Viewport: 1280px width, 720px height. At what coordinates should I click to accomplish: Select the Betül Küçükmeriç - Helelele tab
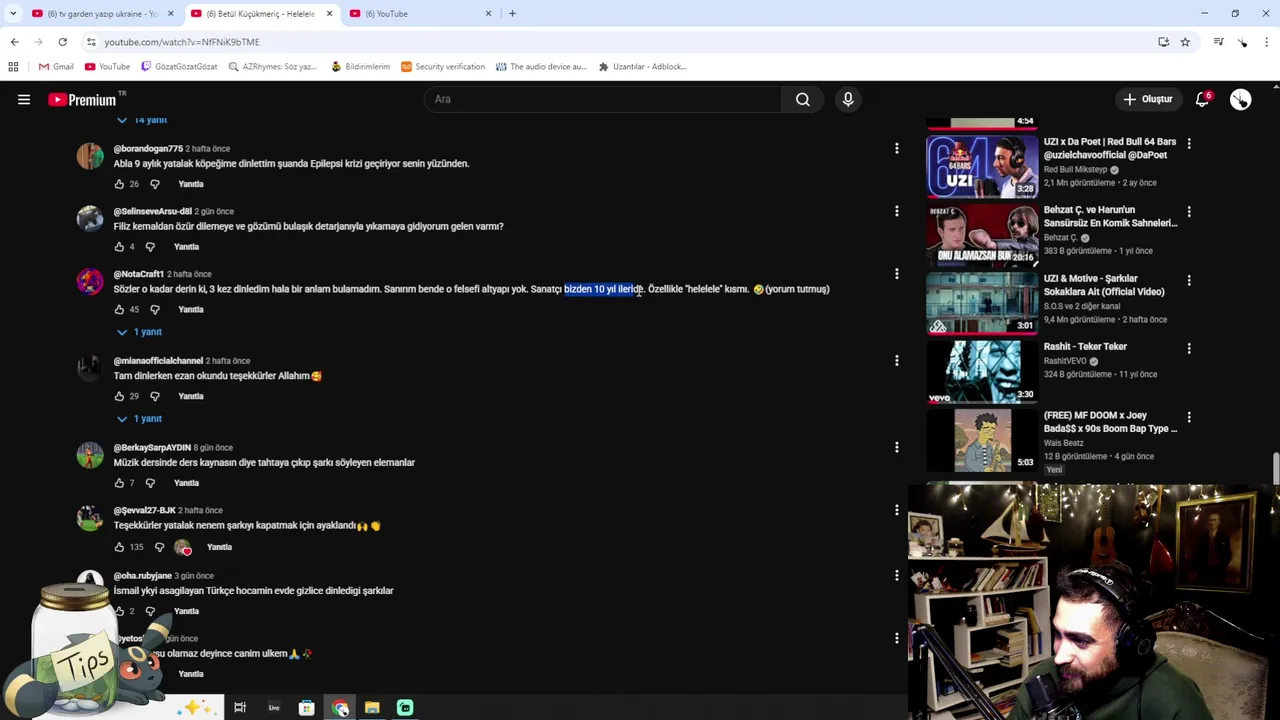[260, 14]
